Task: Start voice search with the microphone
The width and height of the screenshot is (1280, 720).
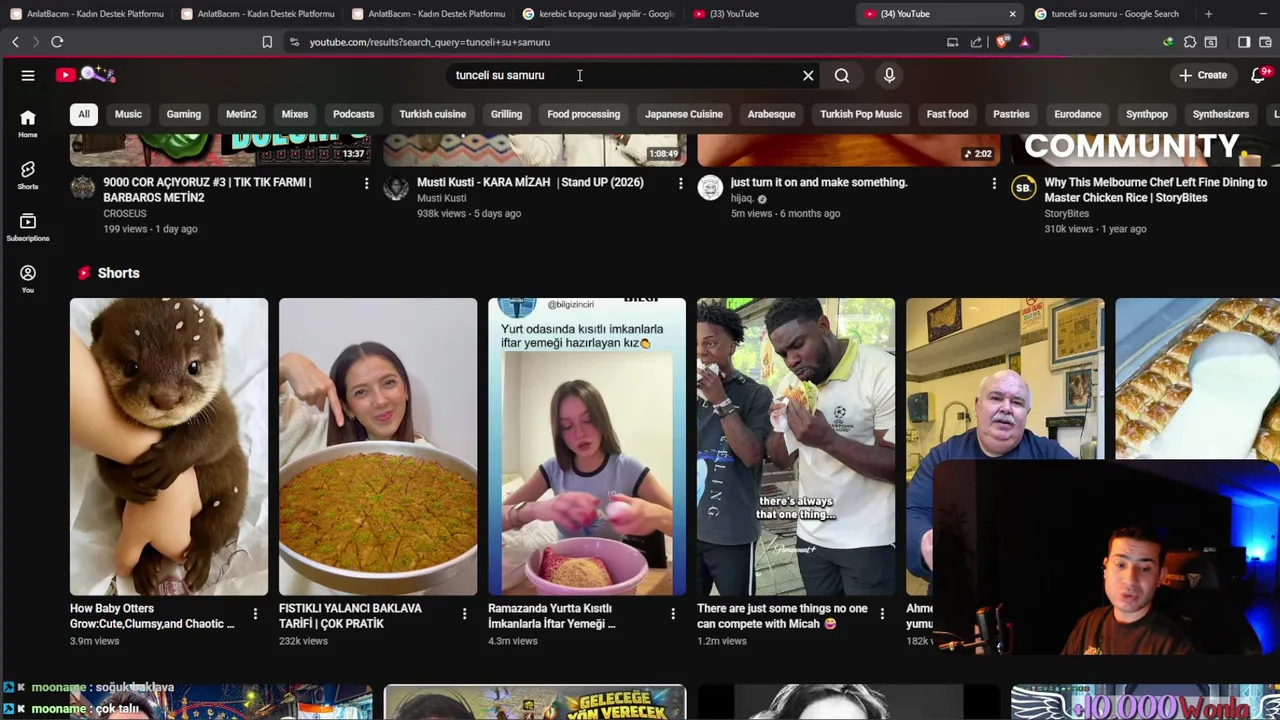Action: (x=889, y=75)
